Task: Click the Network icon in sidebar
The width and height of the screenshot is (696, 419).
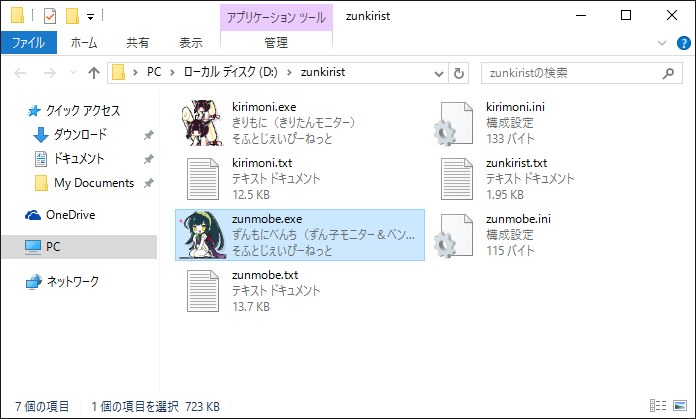Action: (33, 282)
